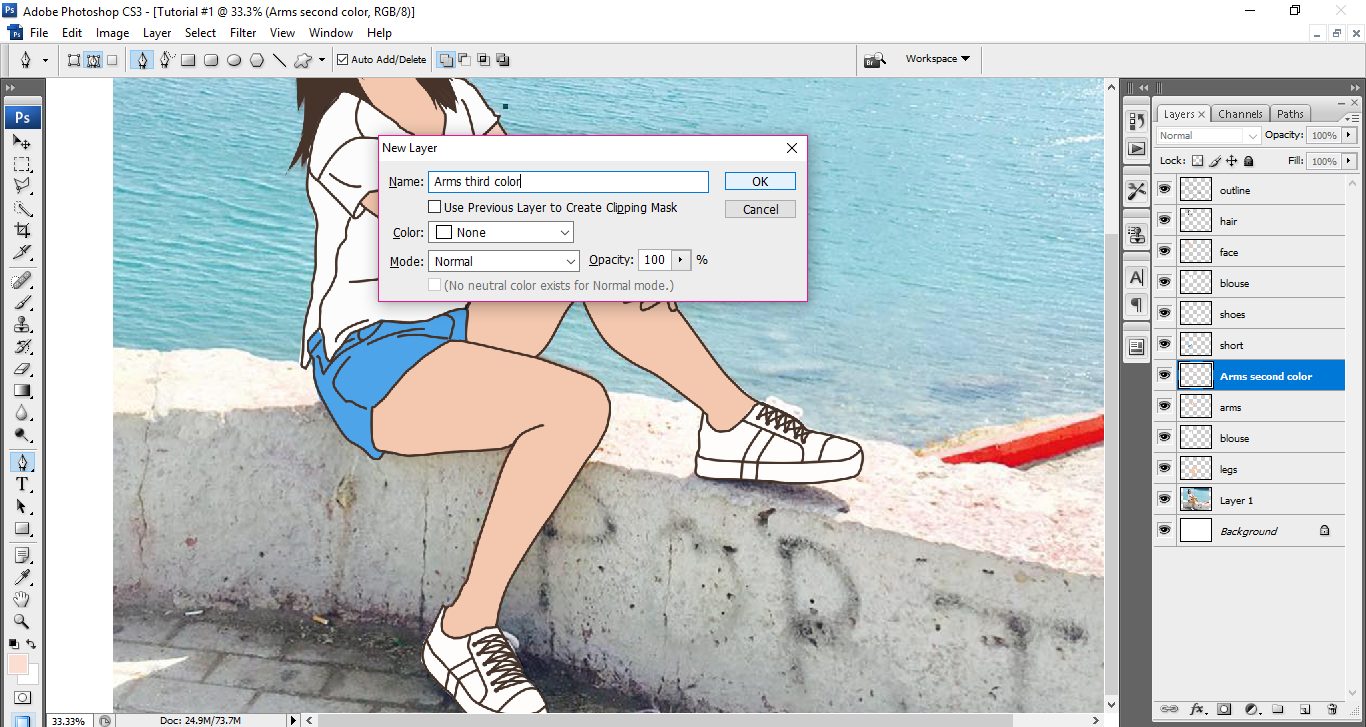Open the Color dropdown in New Layer dialog
Screen dimensions: 1366x727
click(x=501, y=233)
